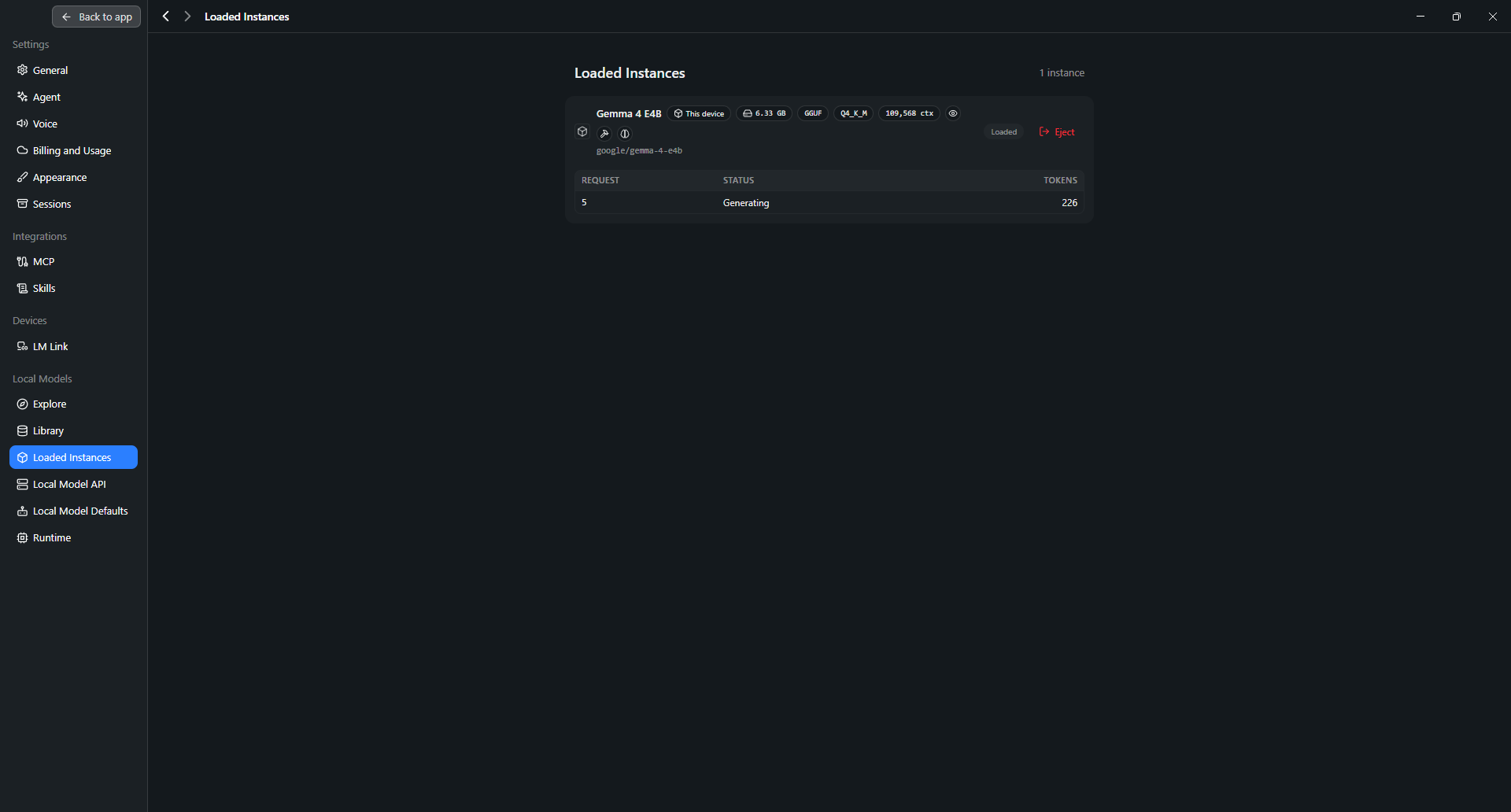Click the Gemma 4 E4B model name
Image resolution: width=1511 pixels, height=812 pixels.
click(x=629, y=113)
